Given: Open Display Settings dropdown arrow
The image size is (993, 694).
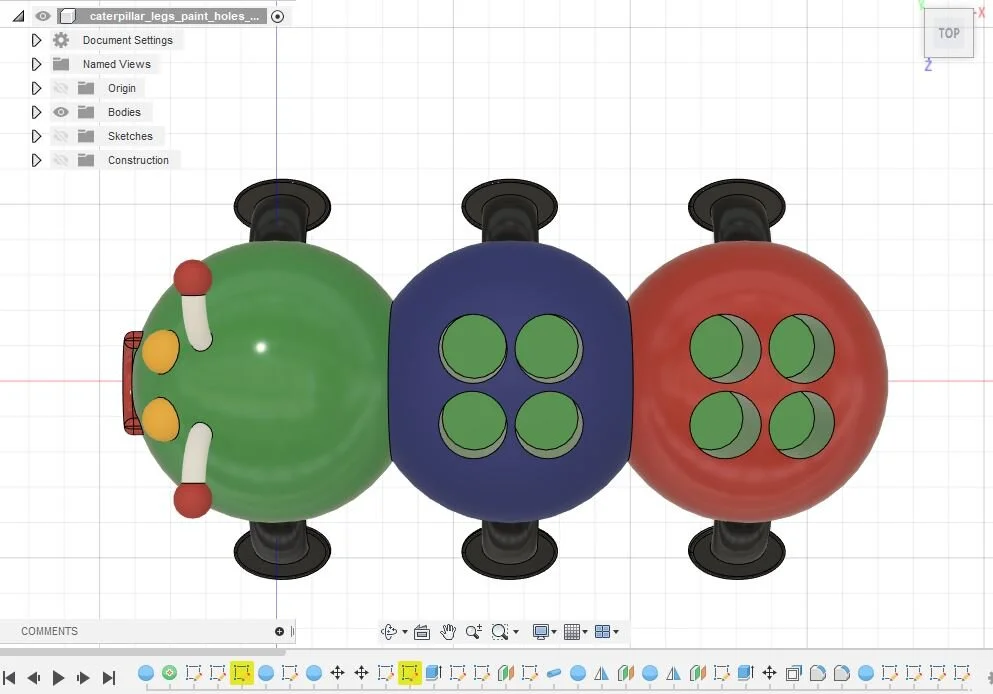Looking at the screenshot, I should tap(554, 632).
